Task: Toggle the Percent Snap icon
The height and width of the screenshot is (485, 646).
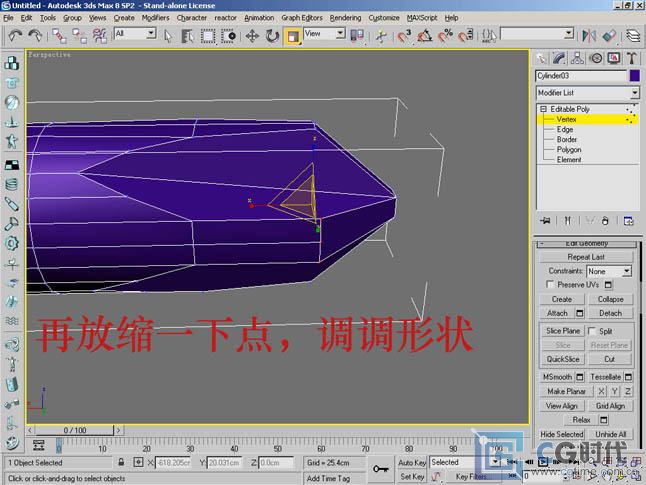Action: coord(445,36)
